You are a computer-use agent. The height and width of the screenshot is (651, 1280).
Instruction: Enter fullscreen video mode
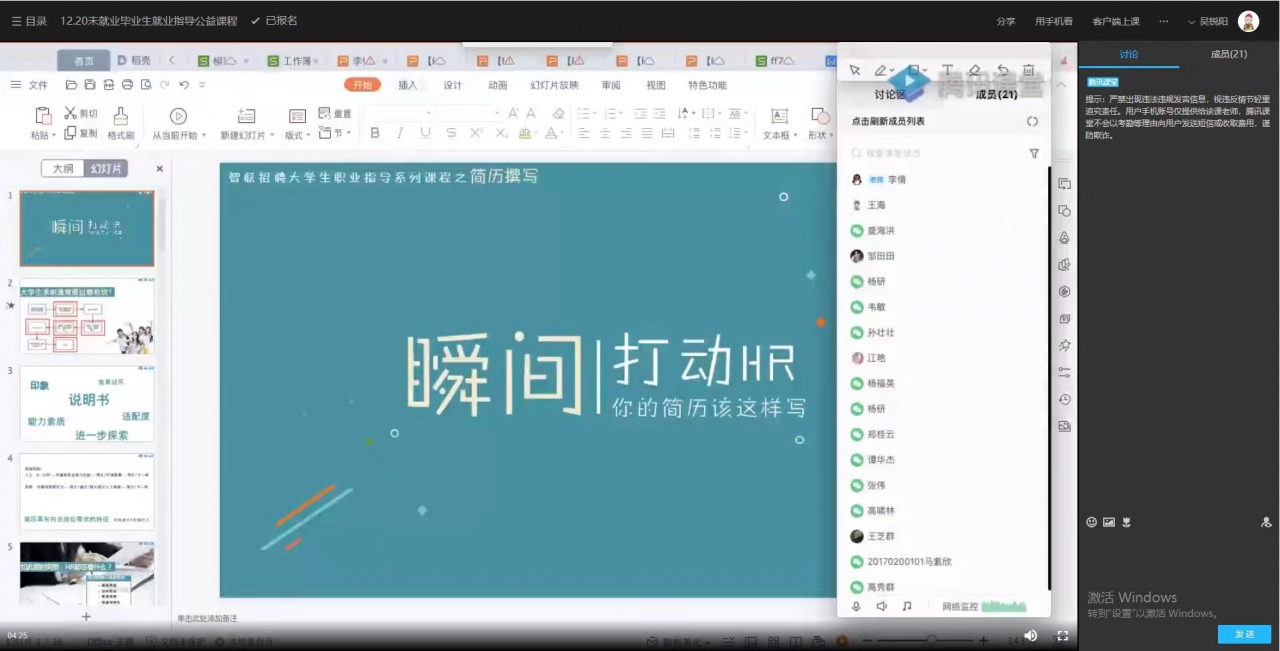(1062, 635)
